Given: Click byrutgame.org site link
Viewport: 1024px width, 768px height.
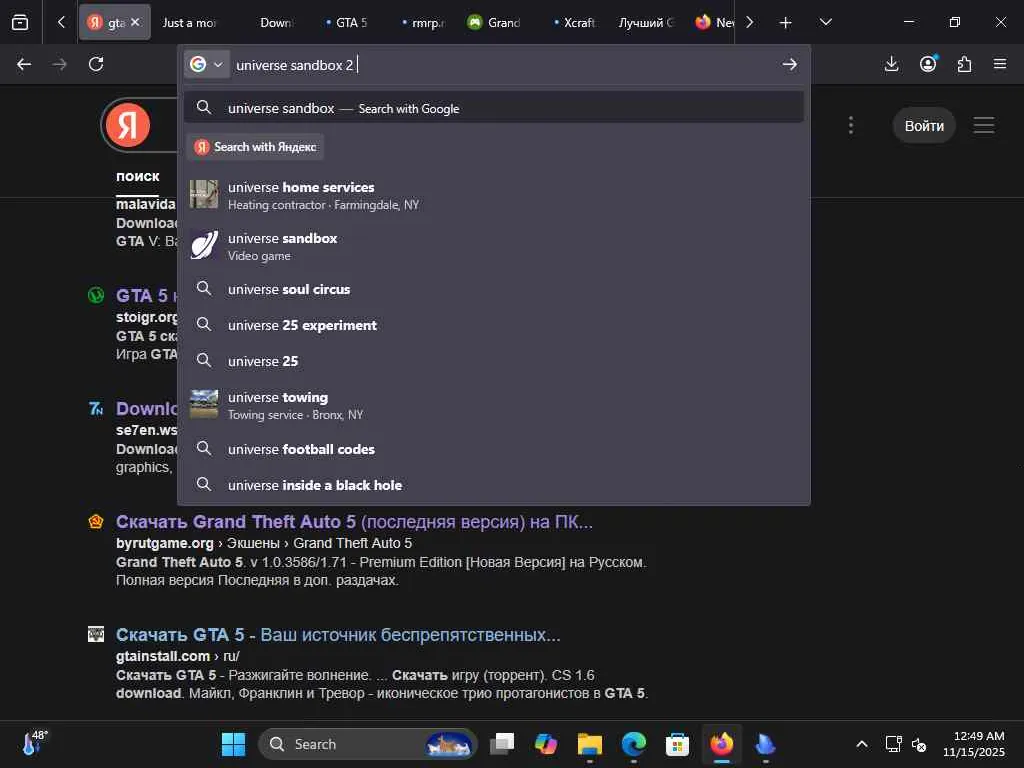Looking at the screenshot, I should [x=165, y=543].
